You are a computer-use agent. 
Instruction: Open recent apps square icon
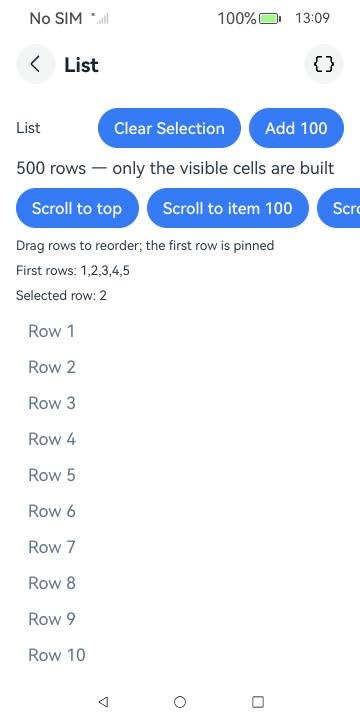pos(258,702)
